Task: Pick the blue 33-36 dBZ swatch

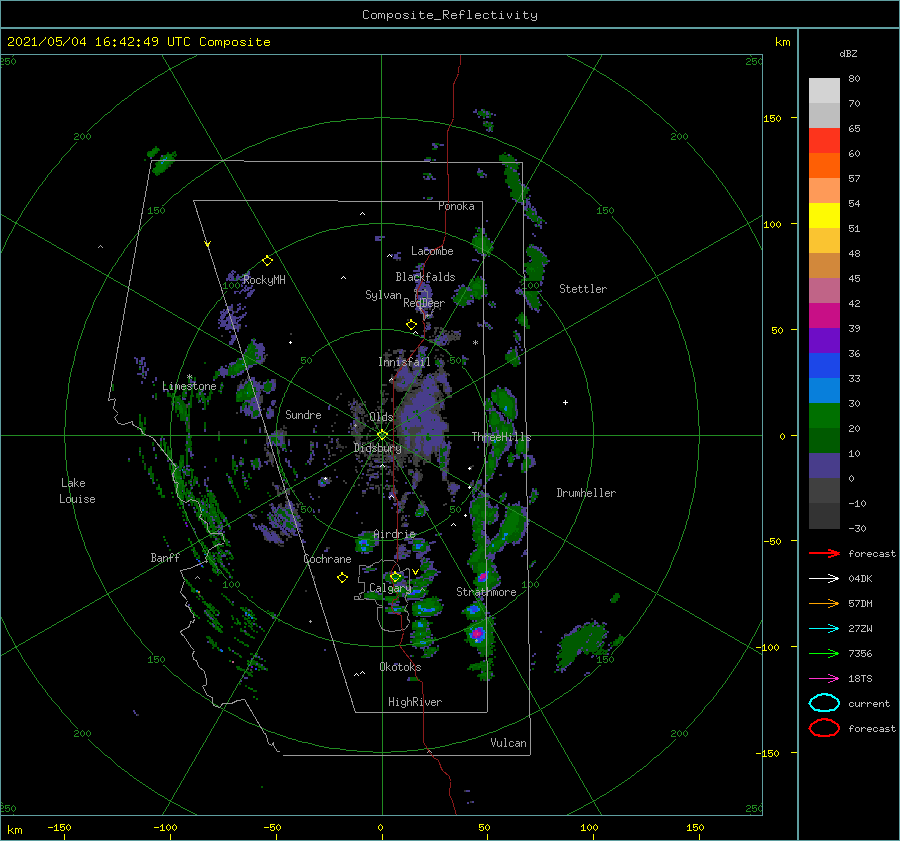Action: pos(824,366)
